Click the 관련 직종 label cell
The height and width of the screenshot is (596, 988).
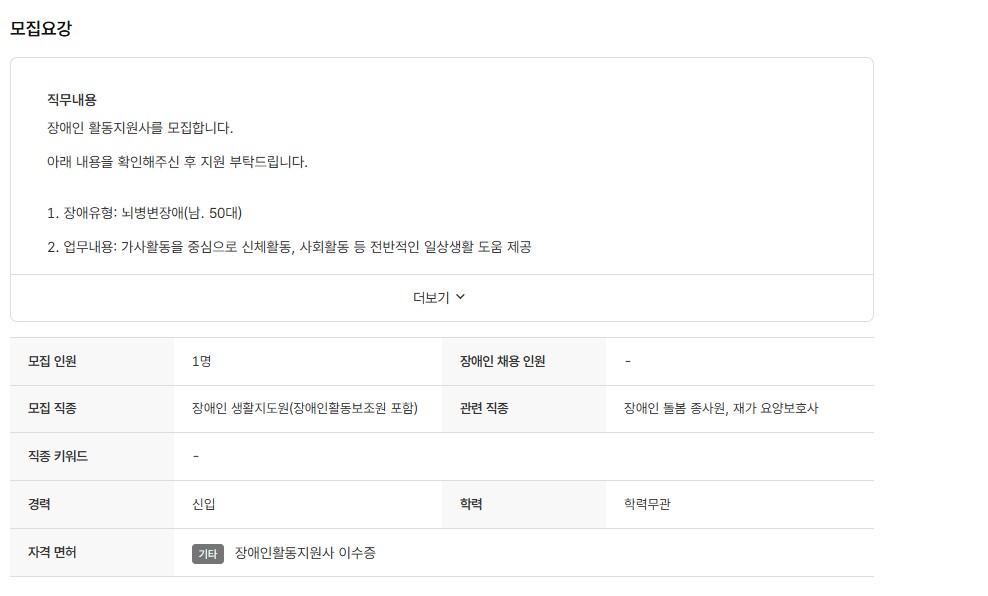coord(484,408)
